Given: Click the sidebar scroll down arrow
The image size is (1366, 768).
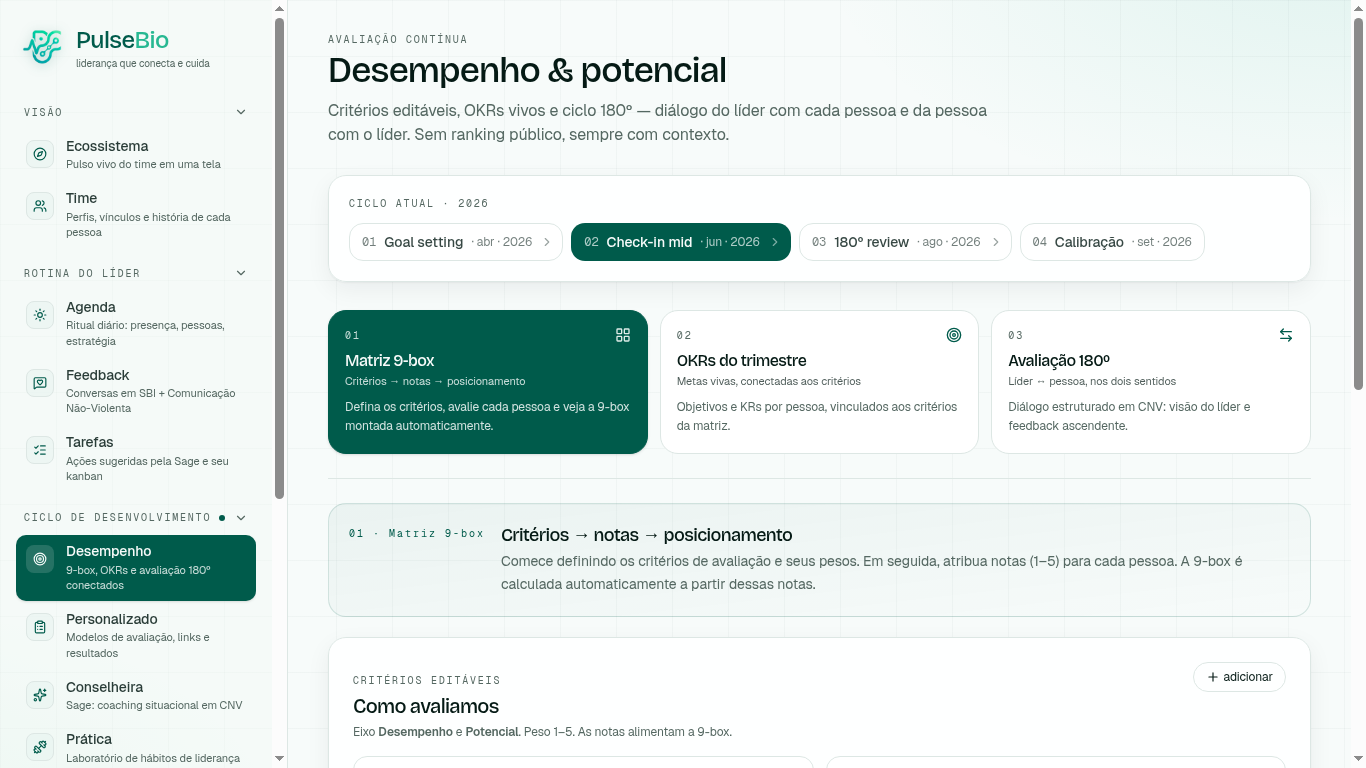Looking at the screenshot, I should 280,759.
